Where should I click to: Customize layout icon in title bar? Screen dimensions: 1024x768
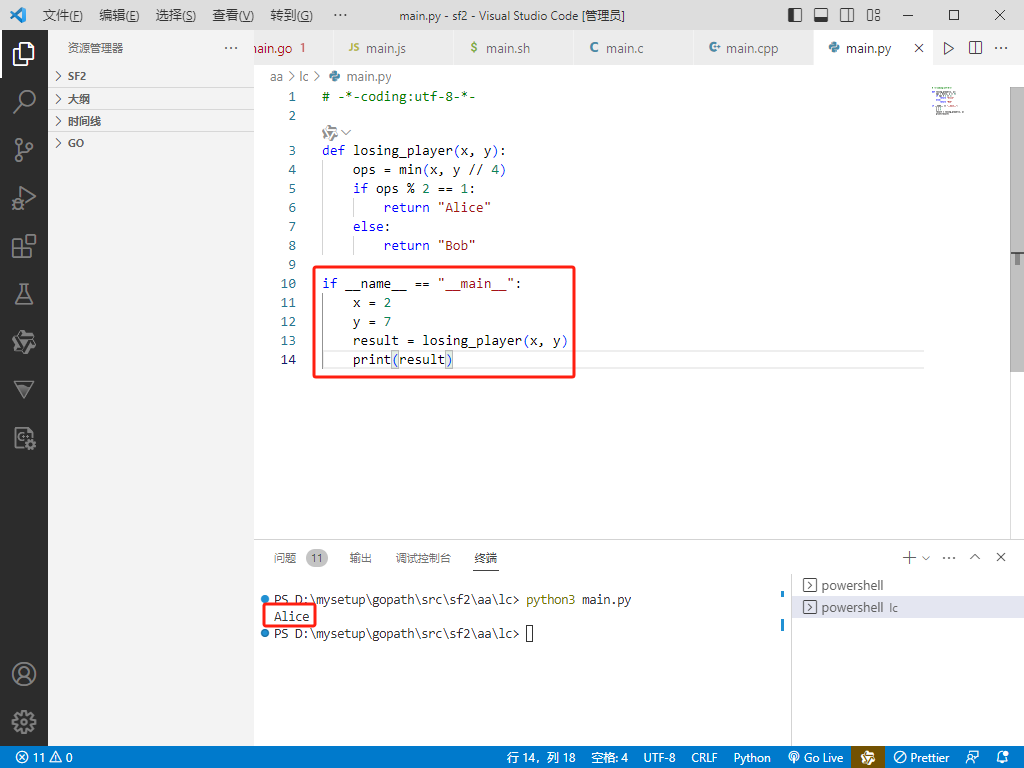(873, 15)
